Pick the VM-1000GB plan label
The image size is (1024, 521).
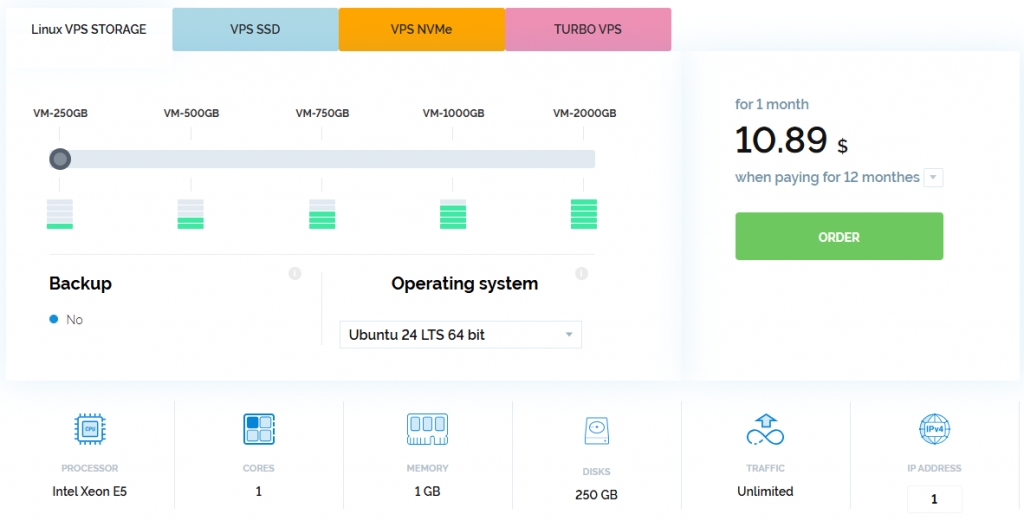[x=453, y=114]
